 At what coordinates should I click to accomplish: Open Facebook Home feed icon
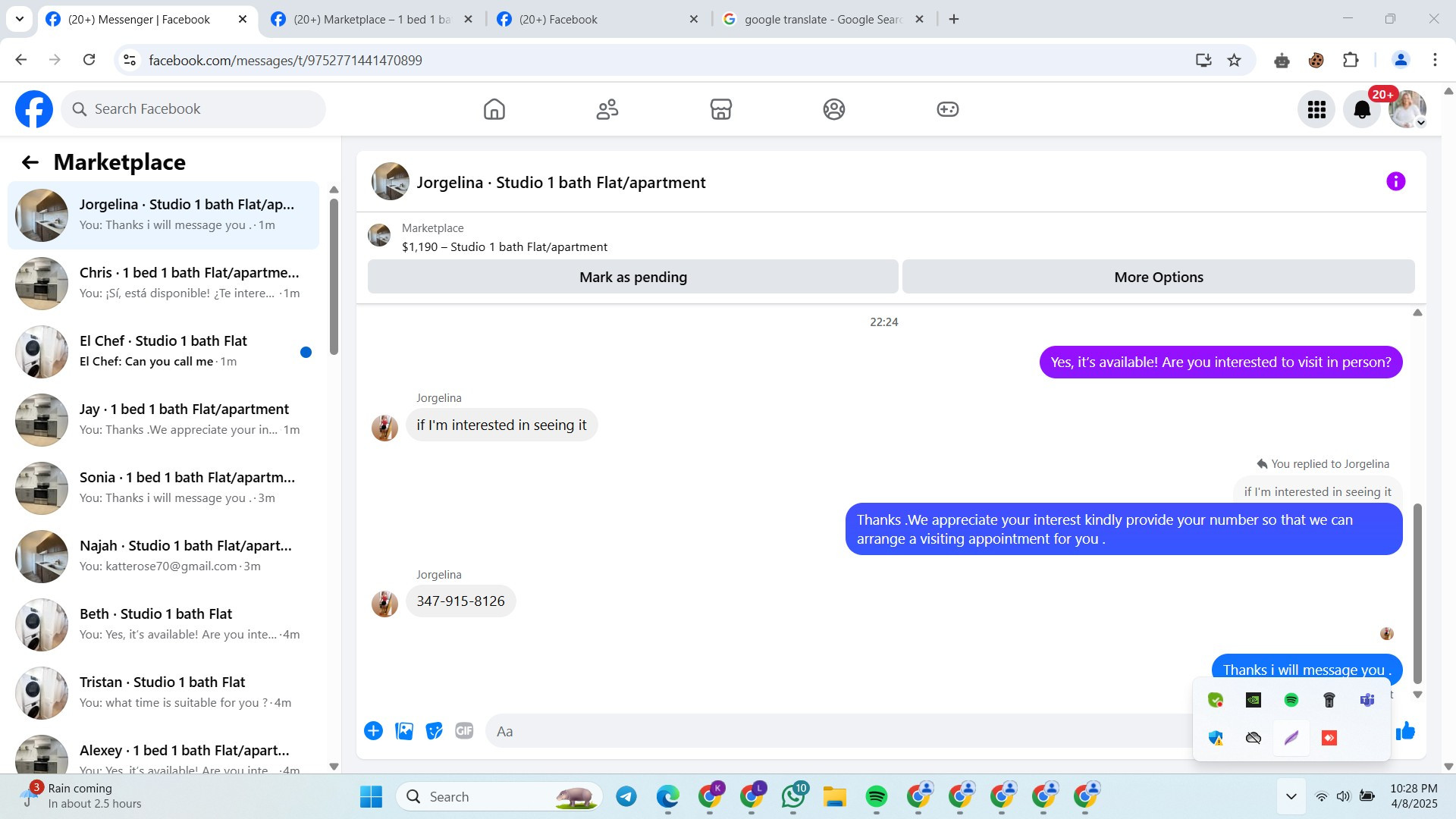(494, 109)
